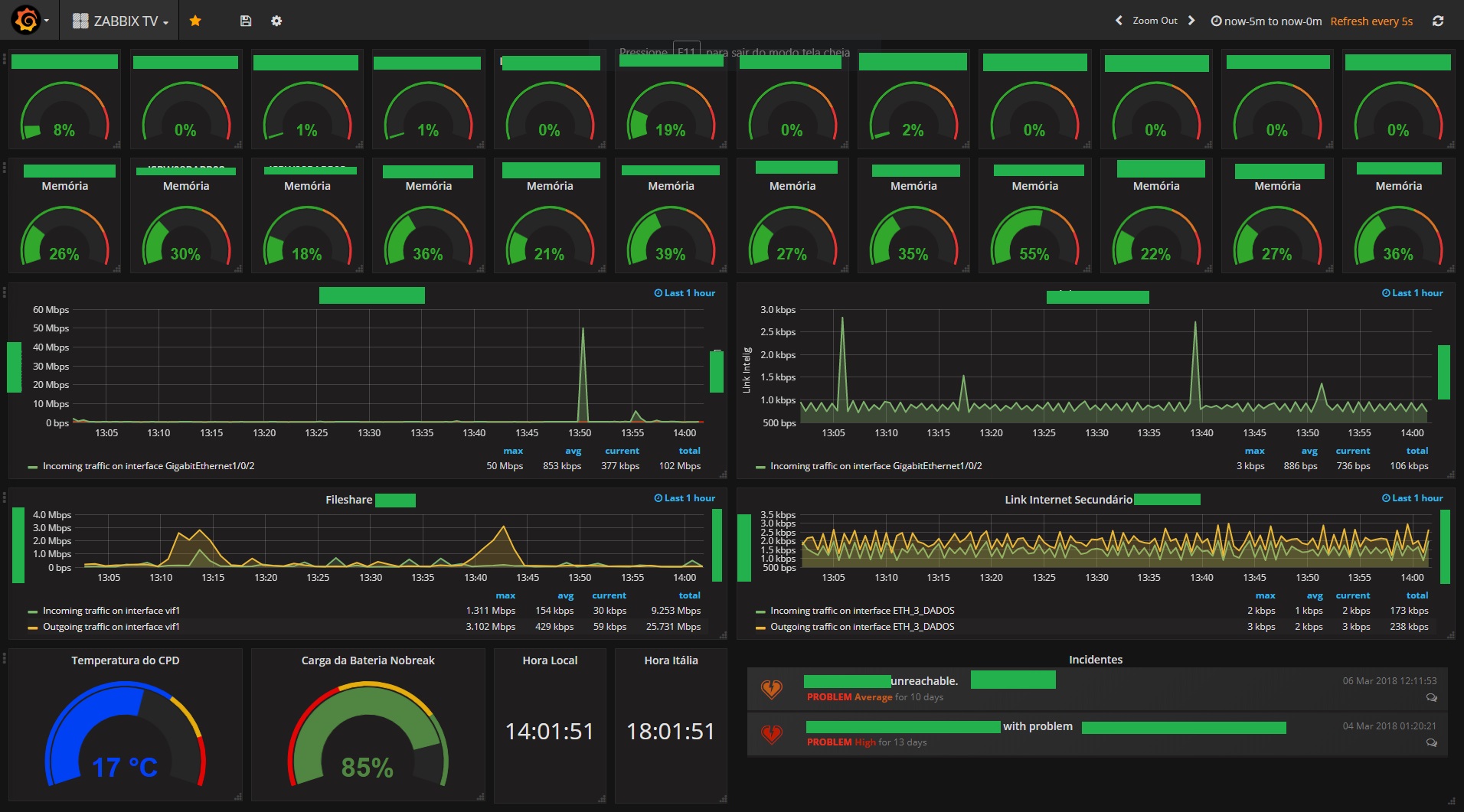
Task: Toggle 'Incoming traffic on interface ETH_3_DADOS' series
Action: [862, 611]
